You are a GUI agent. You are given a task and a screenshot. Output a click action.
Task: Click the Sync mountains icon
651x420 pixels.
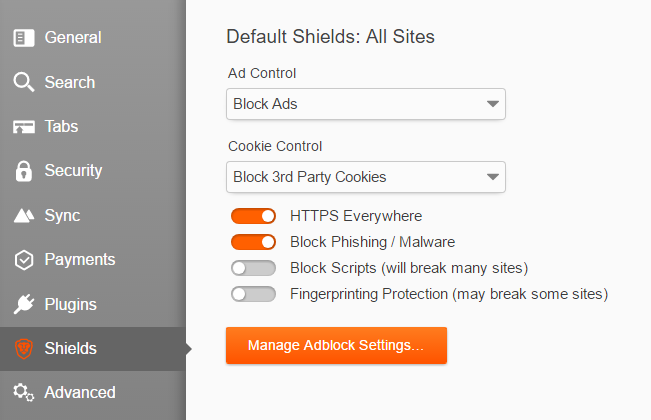point(24,216)
